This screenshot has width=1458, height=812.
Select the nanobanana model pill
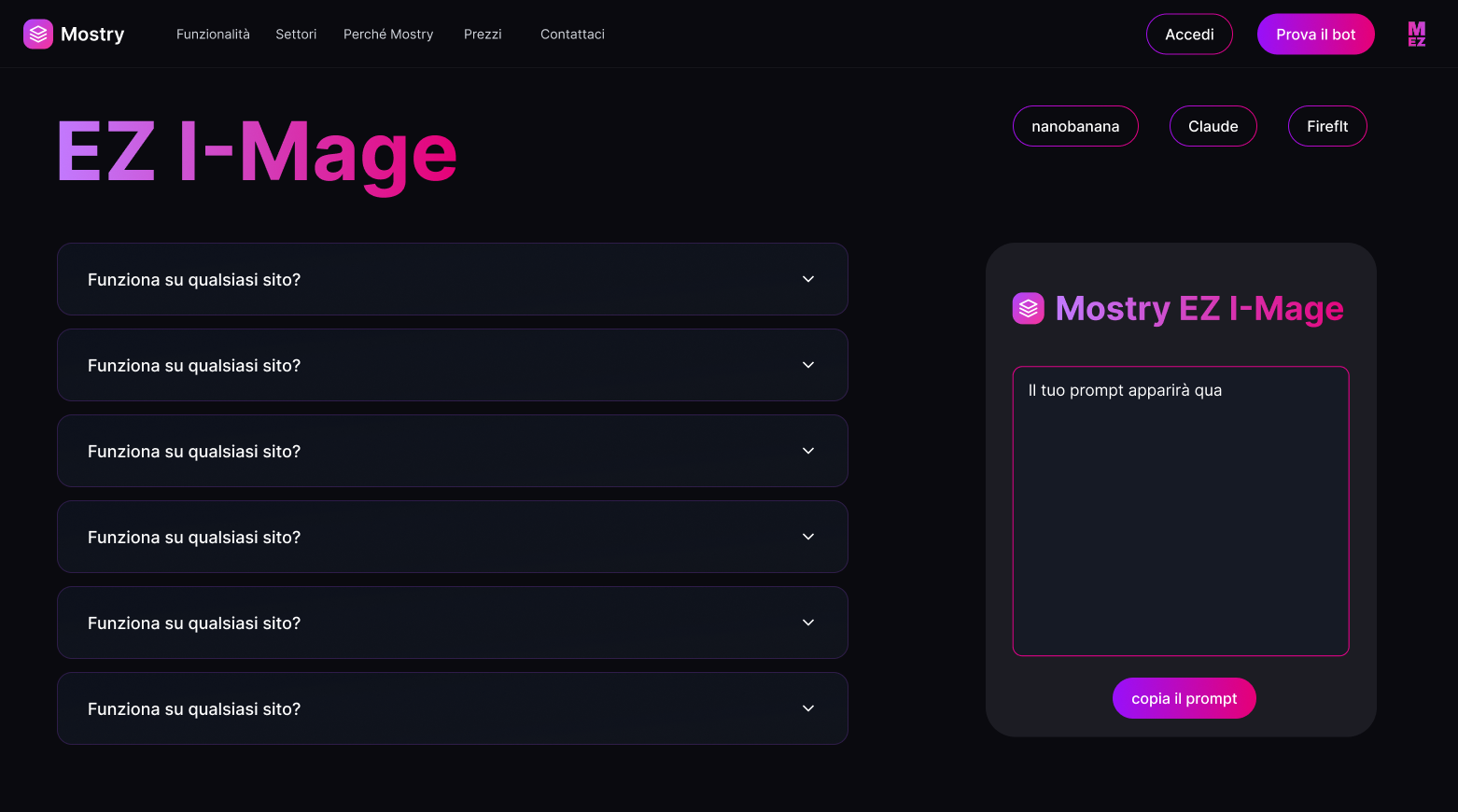point(1075,126)
